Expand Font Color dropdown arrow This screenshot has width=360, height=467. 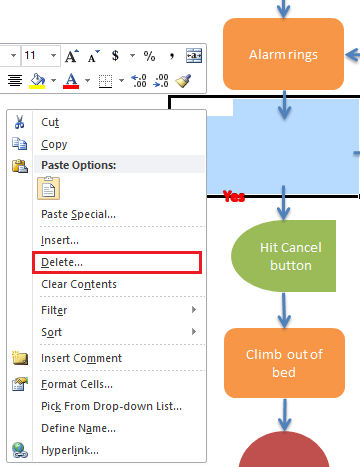pyautogui.click(x=87, y=81)
